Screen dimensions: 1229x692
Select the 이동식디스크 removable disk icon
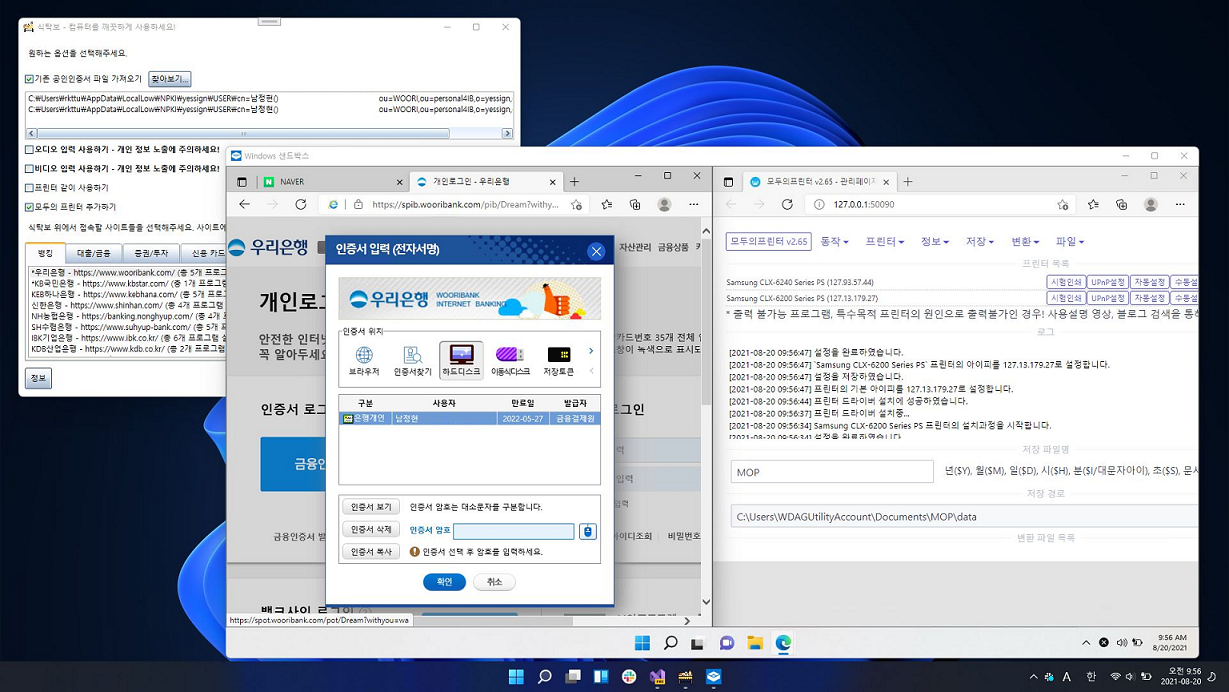pos(510,361)
